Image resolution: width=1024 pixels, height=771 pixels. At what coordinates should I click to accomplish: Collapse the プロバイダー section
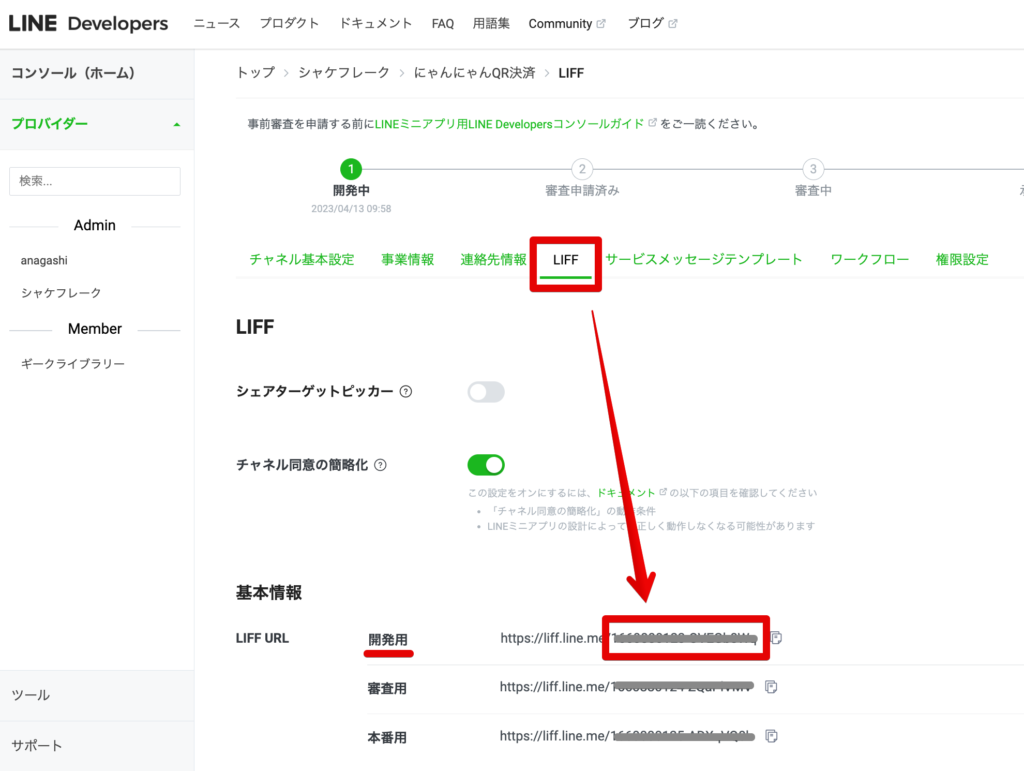point(177,124)
